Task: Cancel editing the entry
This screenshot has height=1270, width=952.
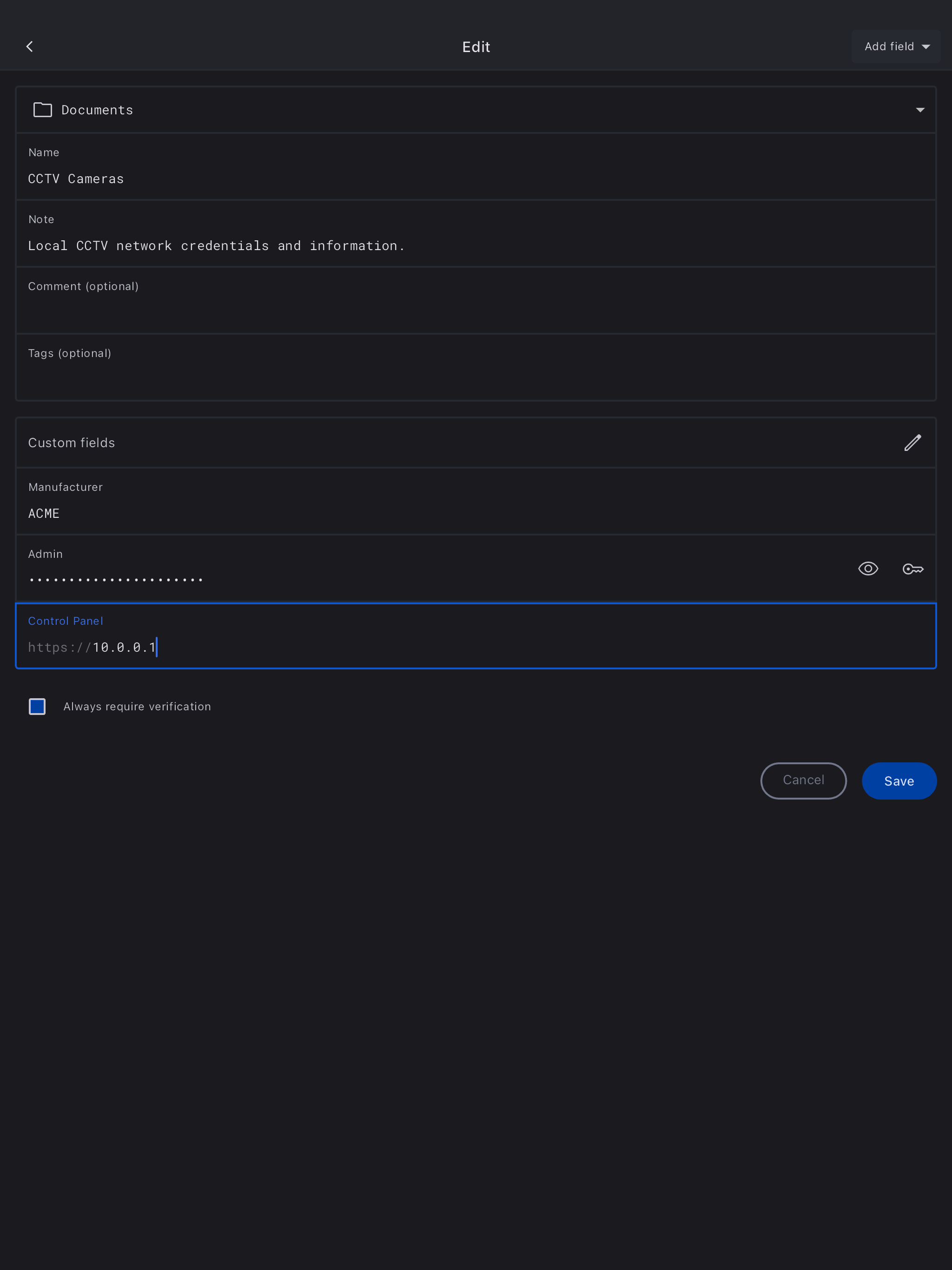Action: tap(803, 781)
